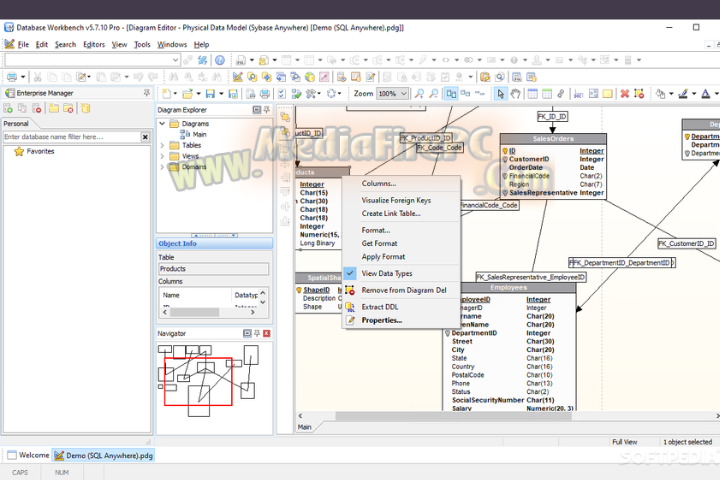Choose Create Link Table... from context menu

(391, 214)
